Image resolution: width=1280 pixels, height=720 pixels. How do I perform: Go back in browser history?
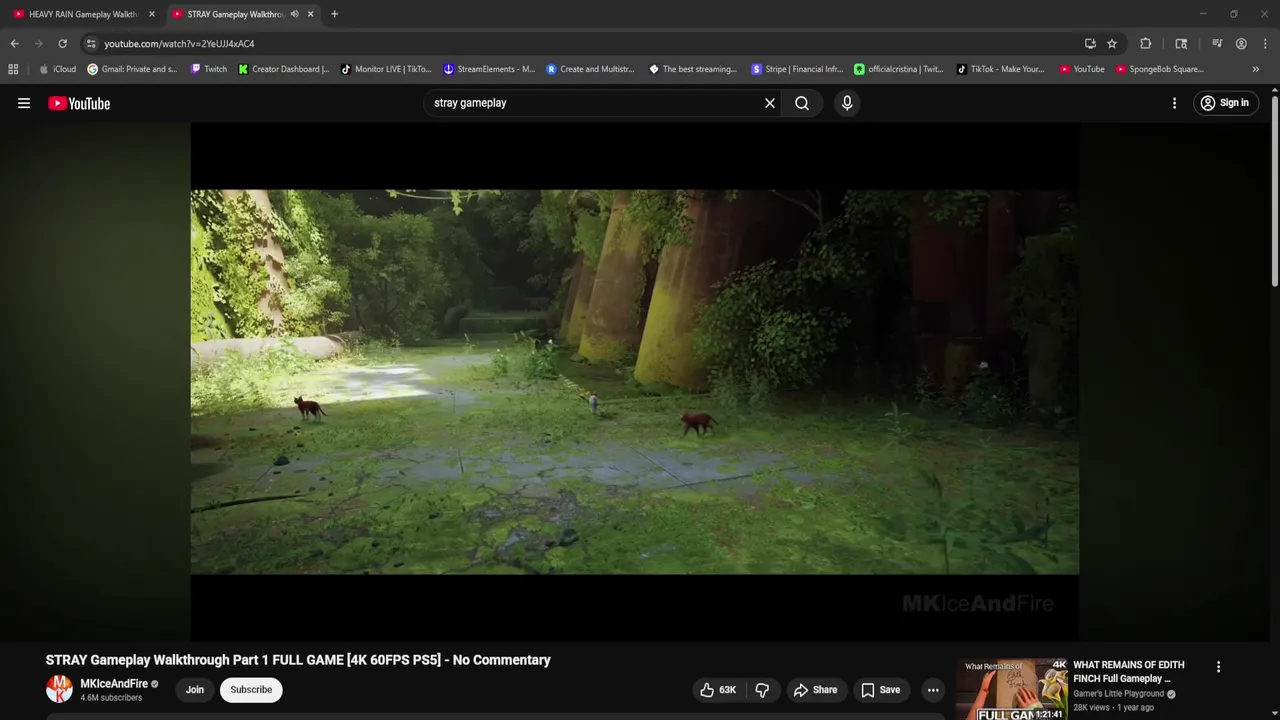click(14, 44)
